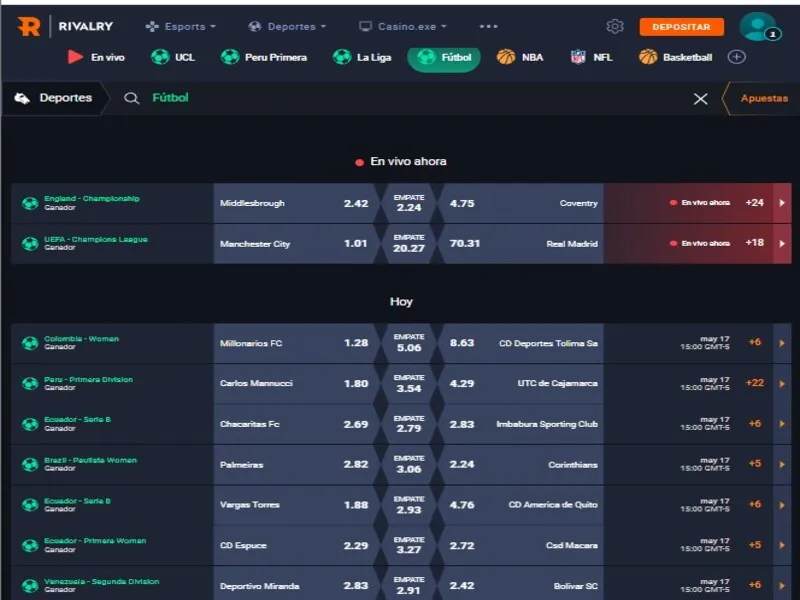Open the Esports dropdown menu
This screenshot has width=800, height=600.
[x=181, y=27]
